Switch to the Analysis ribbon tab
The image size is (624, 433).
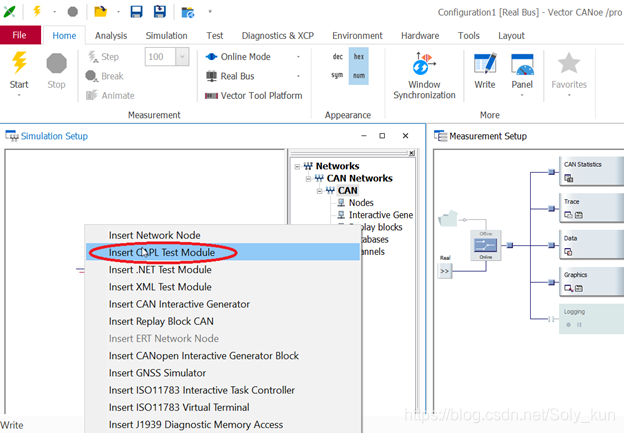pos(111,35)
